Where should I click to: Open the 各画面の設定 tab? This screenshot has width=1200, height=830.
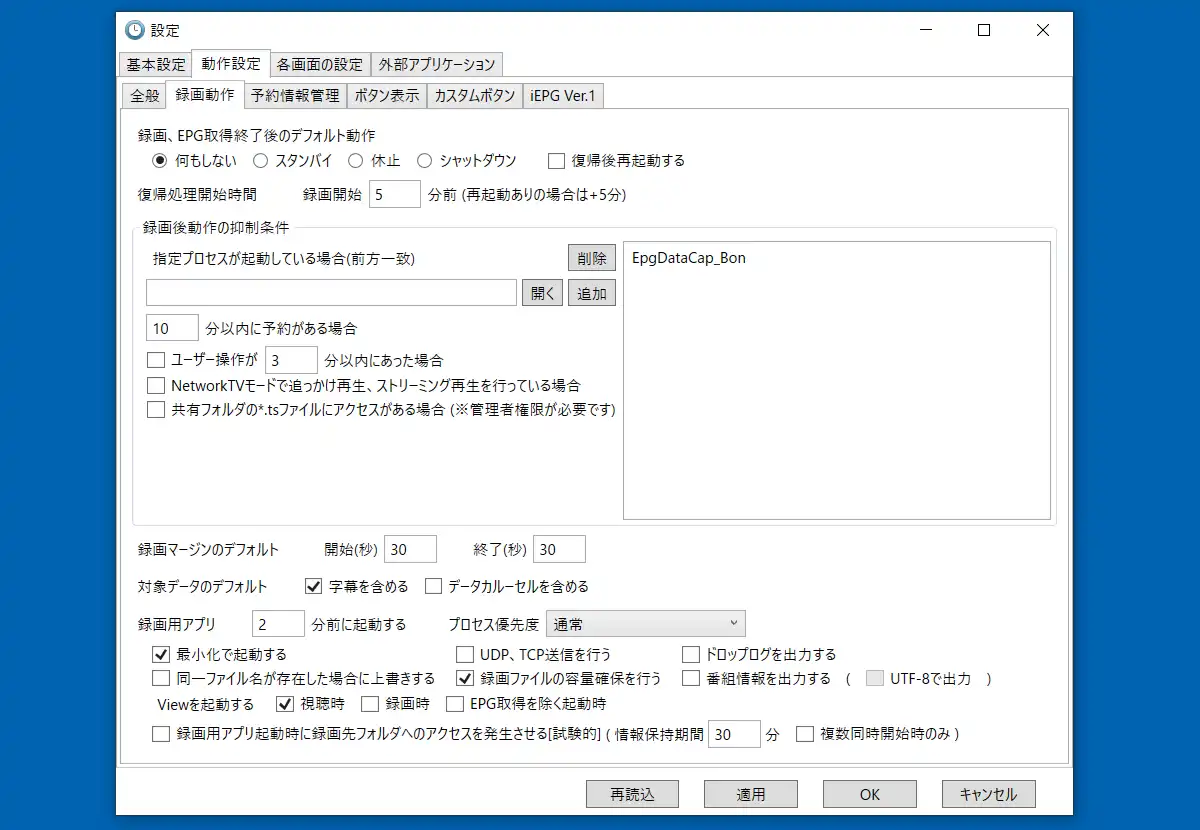click(x=319, y=65)
